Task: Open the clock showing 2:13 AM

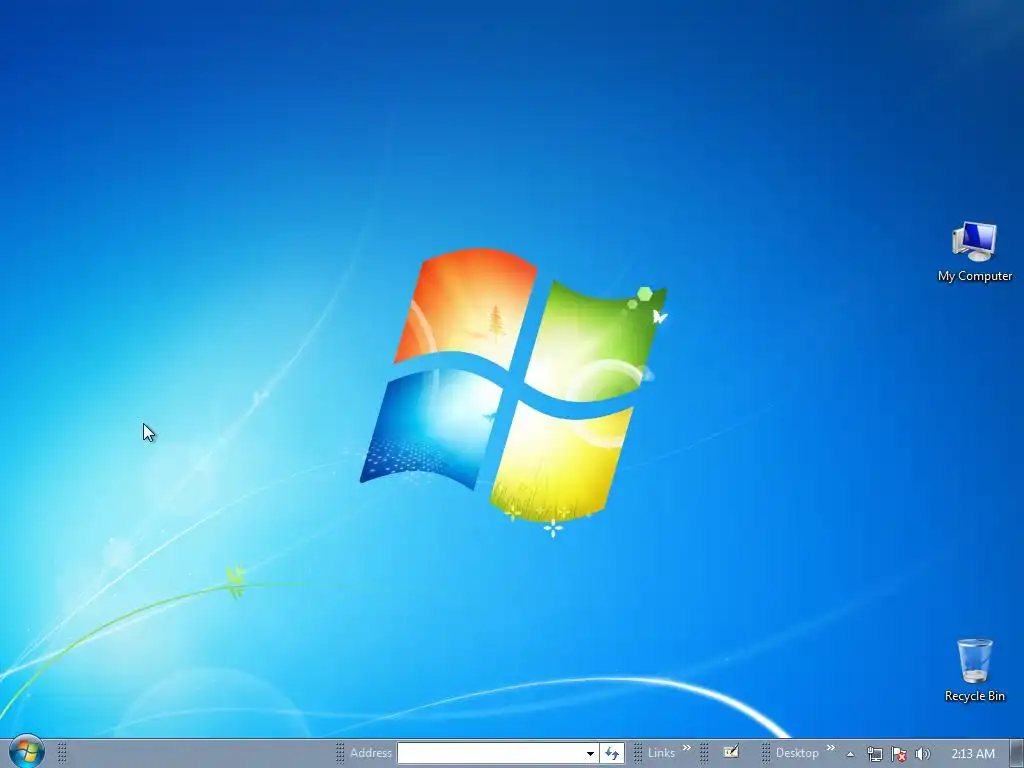Action: click(973, 754)
